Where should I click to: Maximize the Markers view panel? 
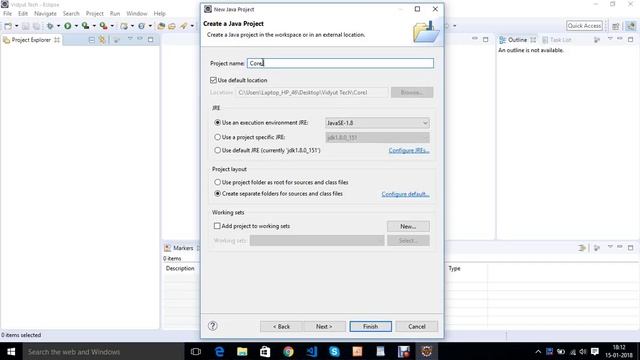click(631, 247)
